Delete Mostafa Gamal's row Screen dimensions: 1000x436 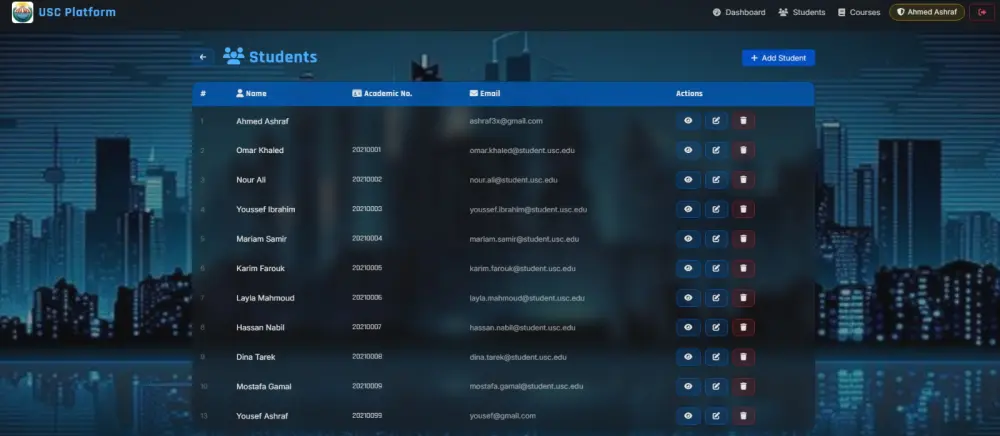743,386
